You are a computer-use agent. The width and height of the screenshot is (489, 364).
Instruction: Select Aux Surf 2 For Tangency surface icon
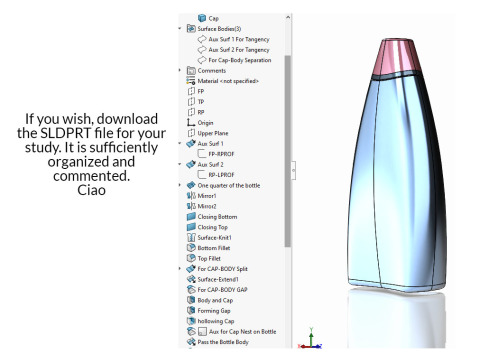[x=202, y=50]
